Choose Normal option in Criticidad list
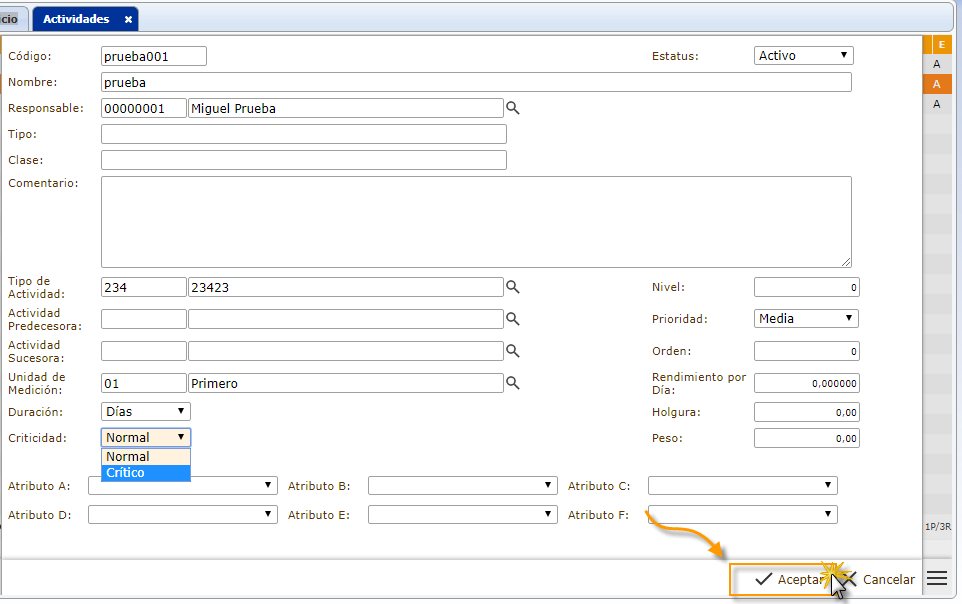 [x=145, y=456]
